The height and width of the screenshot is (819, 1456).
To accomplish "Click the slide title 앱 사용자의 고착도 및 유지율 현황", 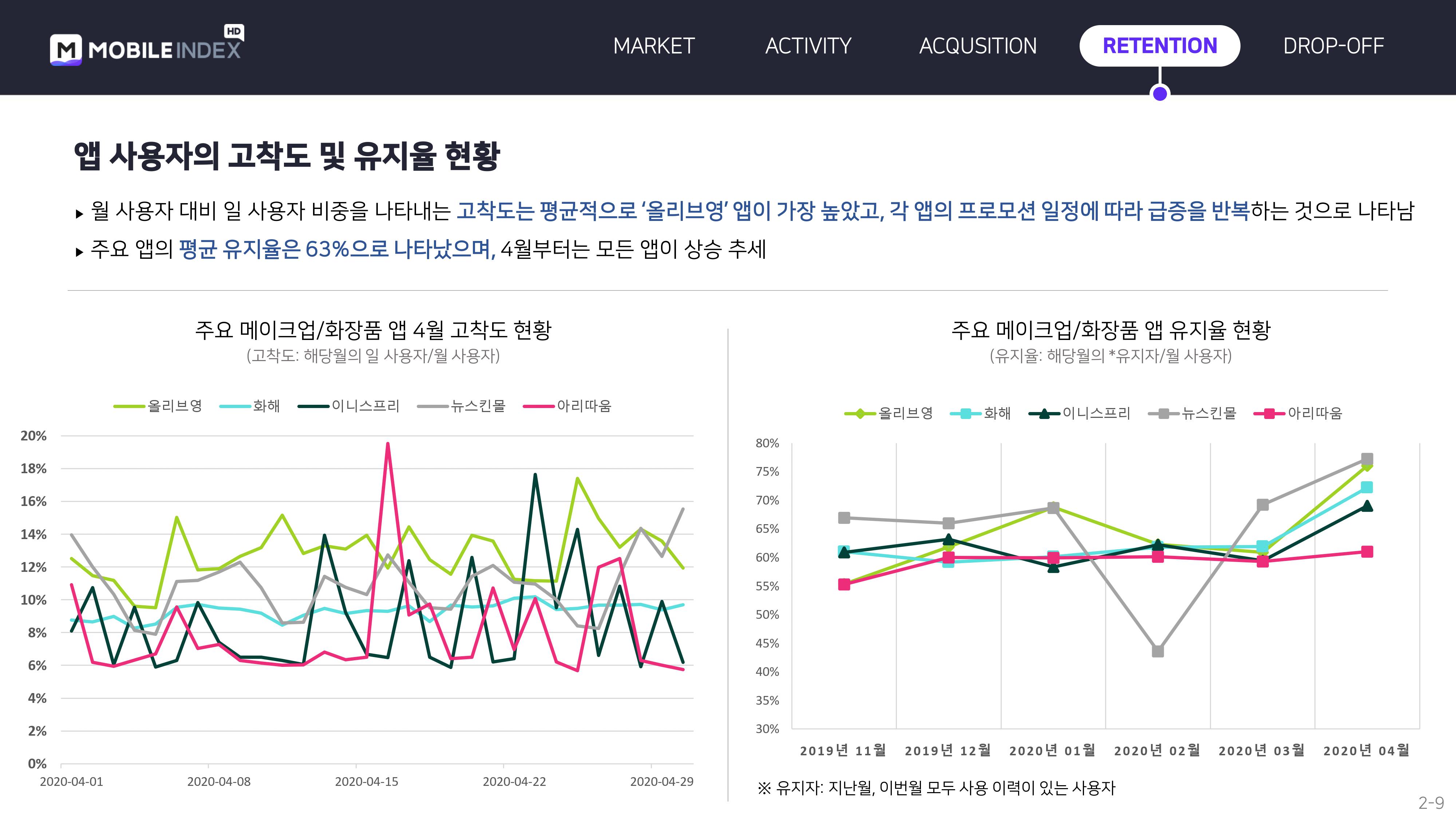I will click(287, 156).
